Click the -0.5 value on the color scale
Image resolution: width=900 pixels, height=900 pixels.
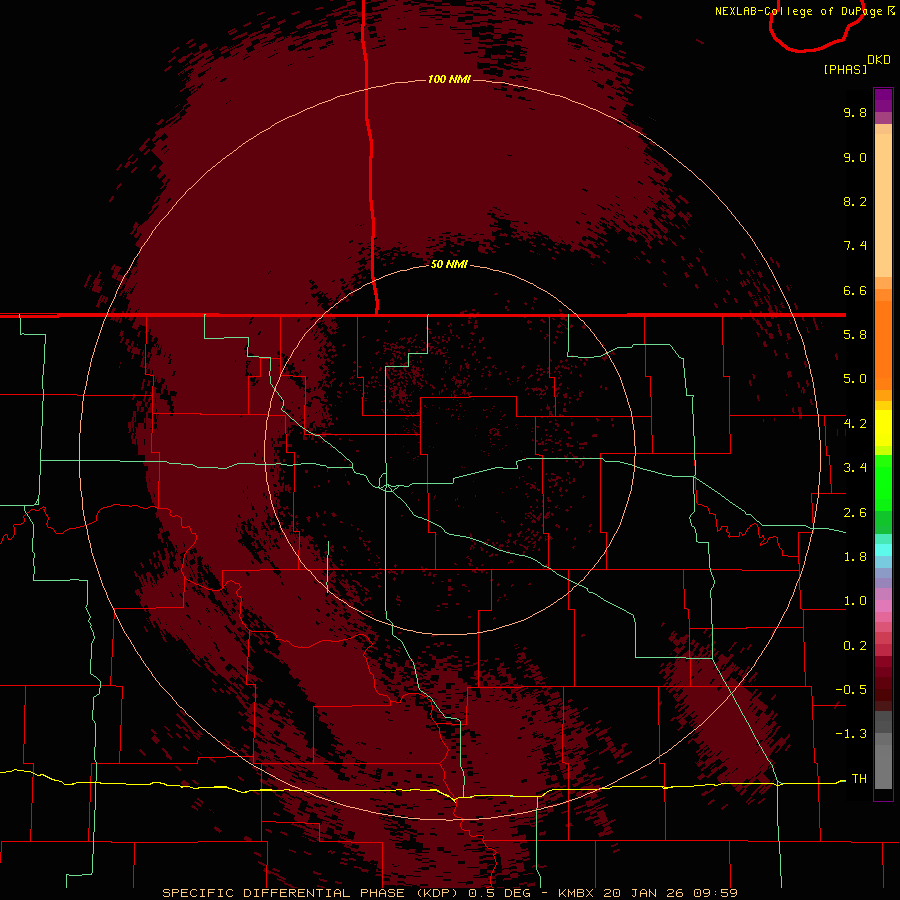[x=851, y=690]
